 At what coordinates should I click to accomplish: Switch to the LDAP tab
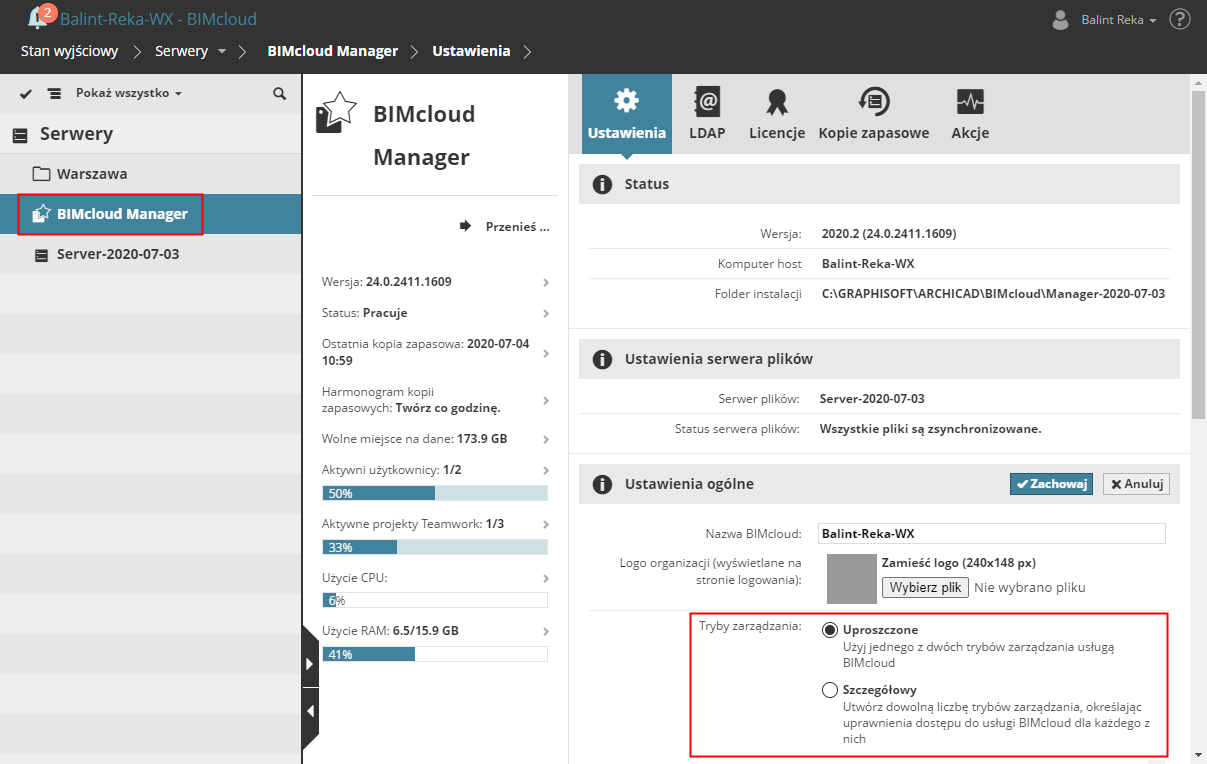pyautogui.click(x=707, y=112)
